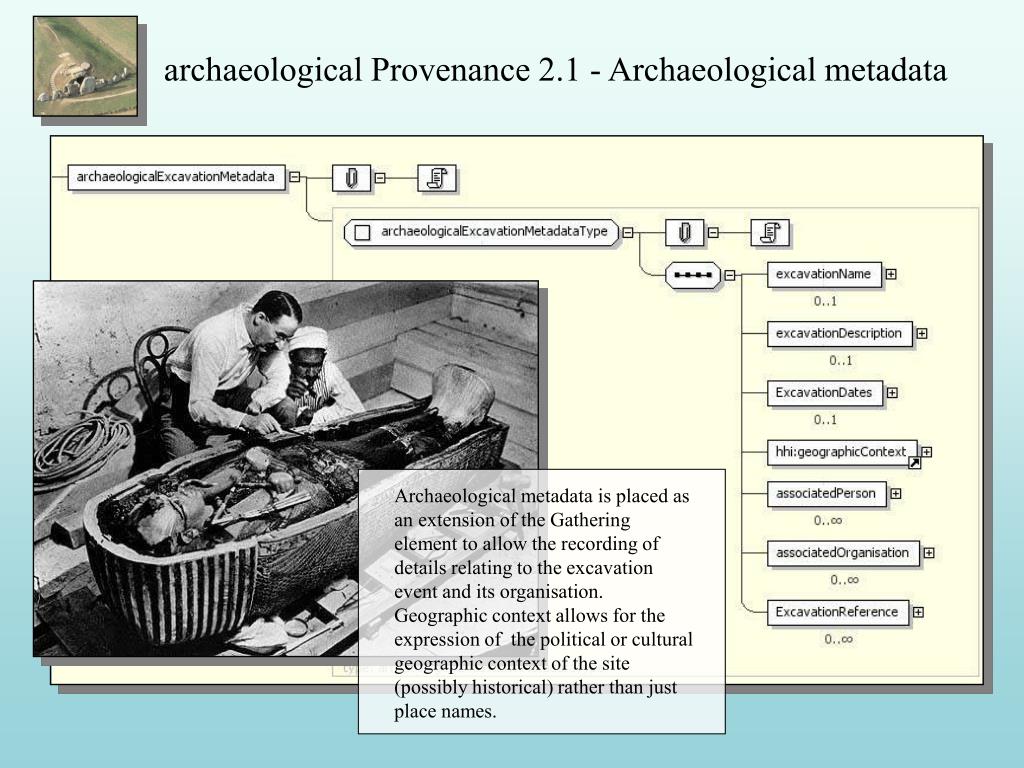Click the '0..∞' cardinality under ExcavationReference
Image resolution: width=1024 pixels, height=768 pixels.
tap(839, 639)
